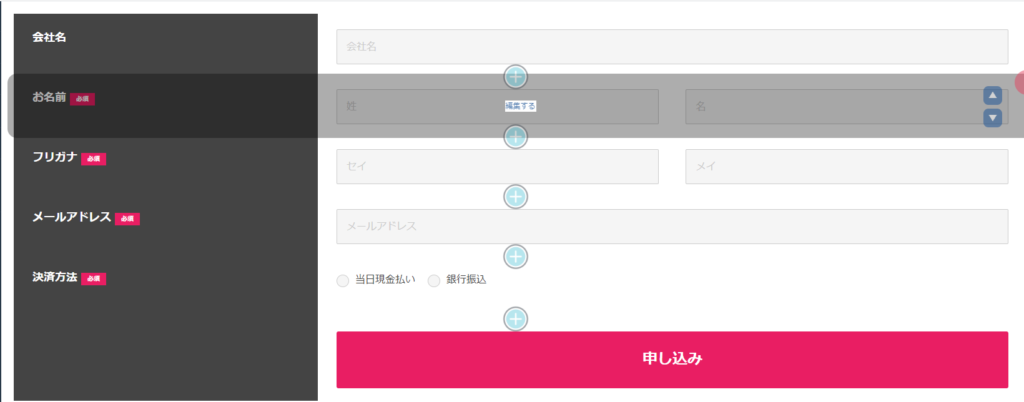Click the plus icon above the 決済方法 options
The width and height of the screenshot is (1024, 402).
[x=515, y=257]
